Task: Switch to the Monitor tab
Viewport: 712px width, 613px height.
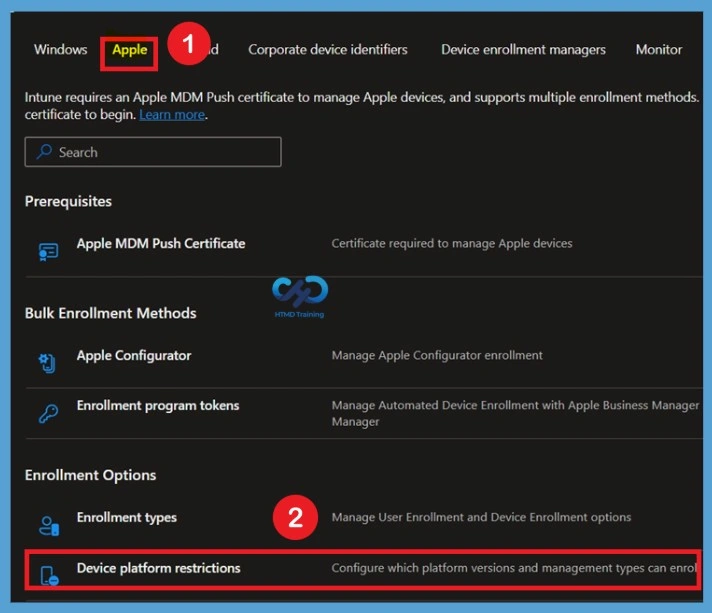Action: (658, 49)
